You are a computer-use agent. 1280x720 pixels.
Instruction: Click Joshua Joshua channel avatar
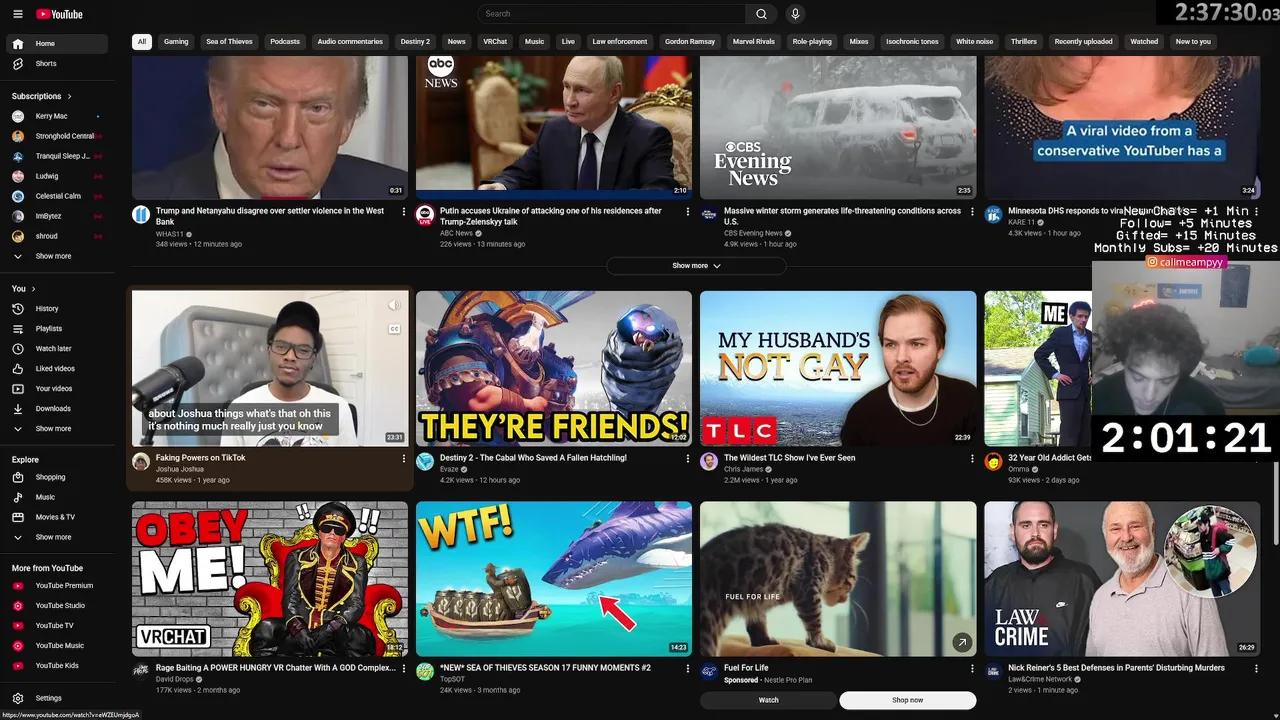tap(141, 462)
